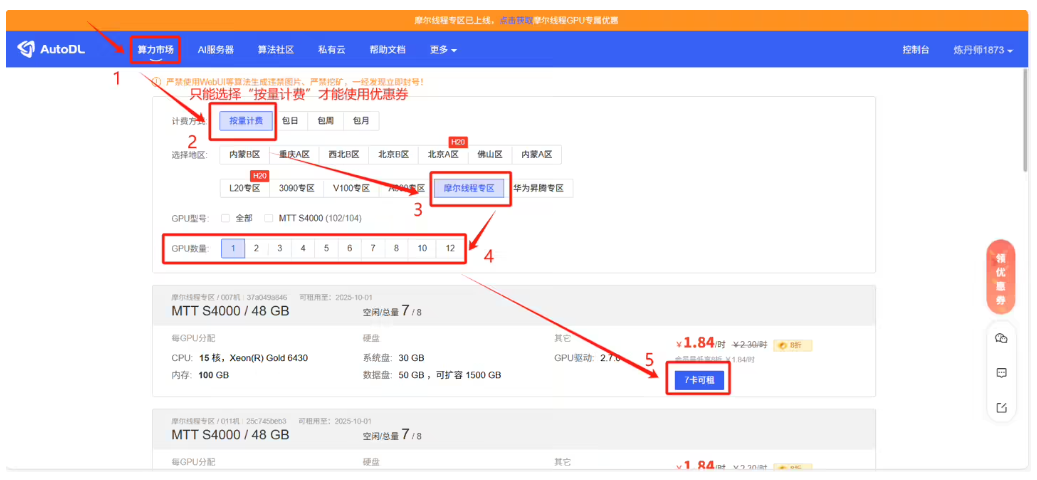
Task: Click the 内存 100 GB value
Action: tap(214, 375)
